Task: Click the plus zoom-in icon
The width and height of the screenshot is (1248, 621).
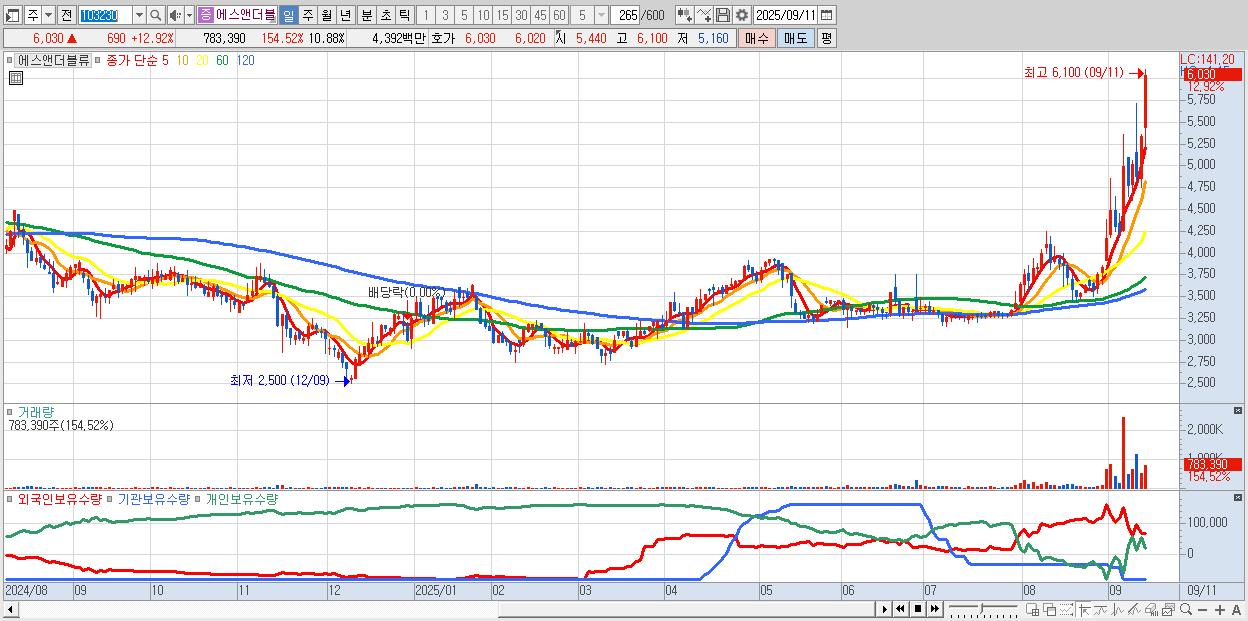Action: (x=1220, y=609)
